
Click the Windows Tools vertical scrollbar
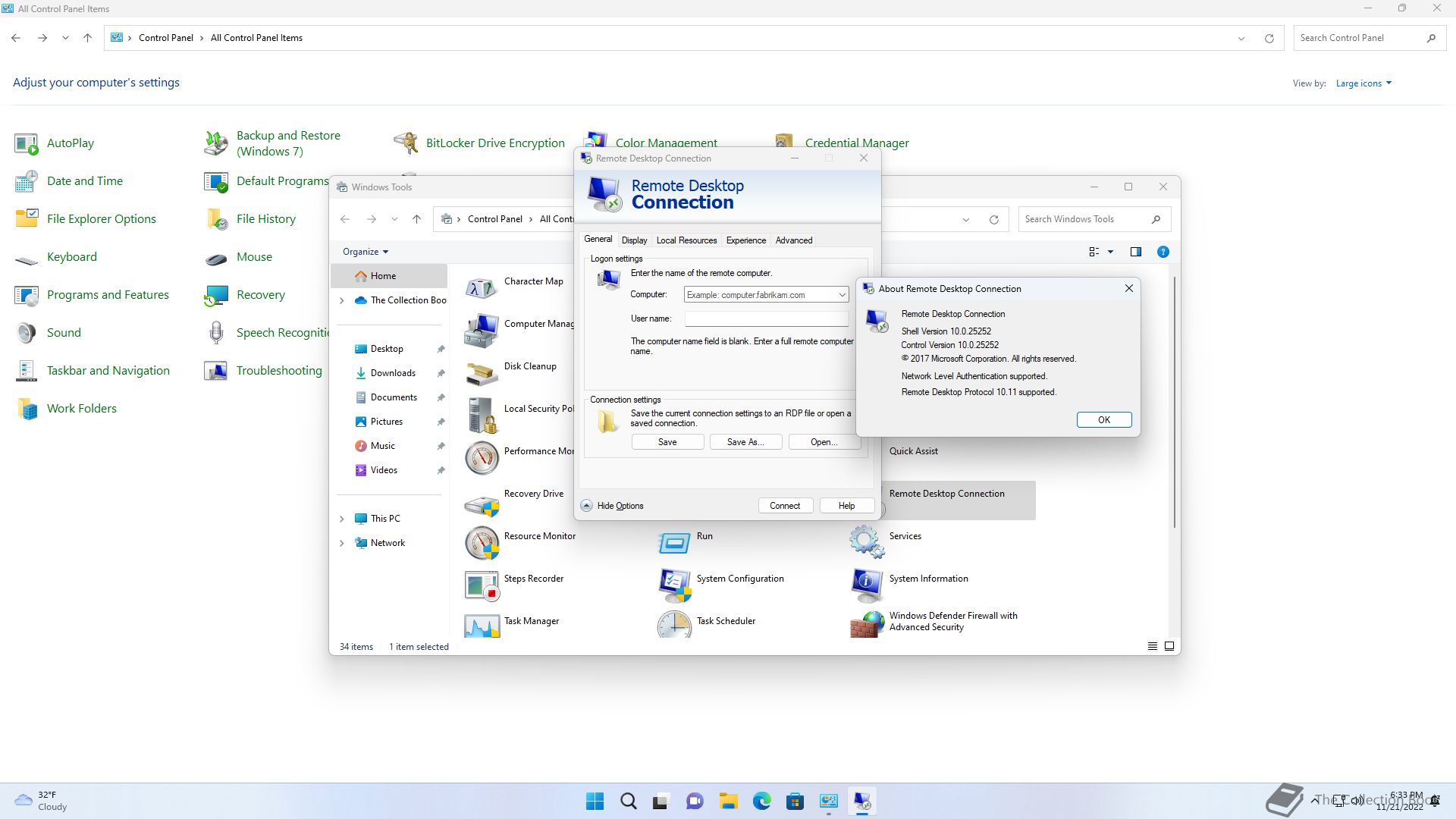(x=1175, y=402)
